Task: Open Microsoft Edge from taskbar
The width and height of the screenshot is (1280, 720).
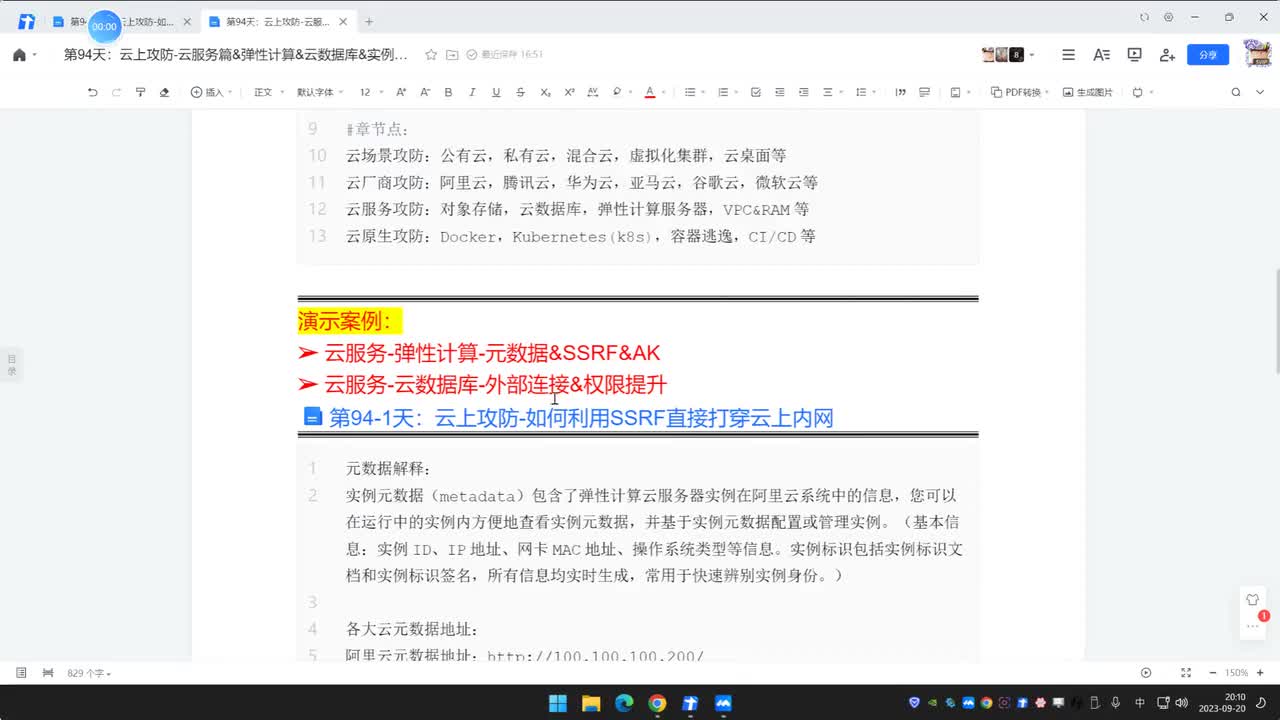Action: coord(624,703)
